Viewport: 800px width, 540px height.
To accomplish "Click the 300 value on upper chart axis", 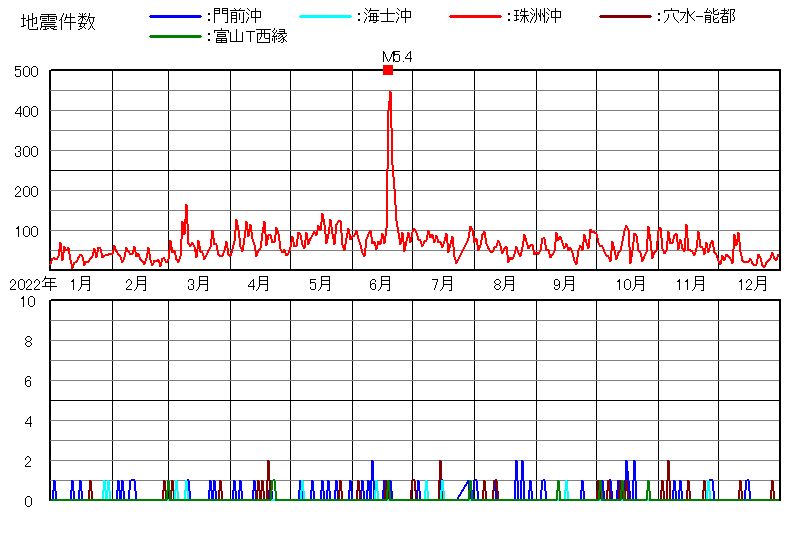I will pos(27,152).
